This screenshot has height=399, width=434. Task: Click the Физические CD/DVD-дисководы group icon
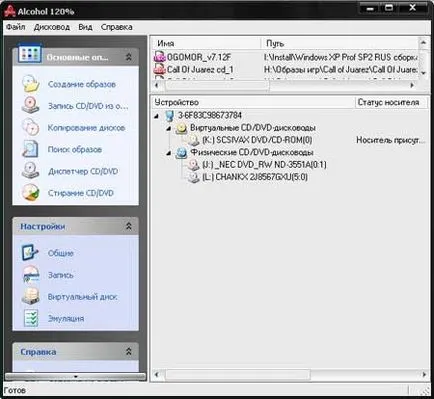pos(181,152)
